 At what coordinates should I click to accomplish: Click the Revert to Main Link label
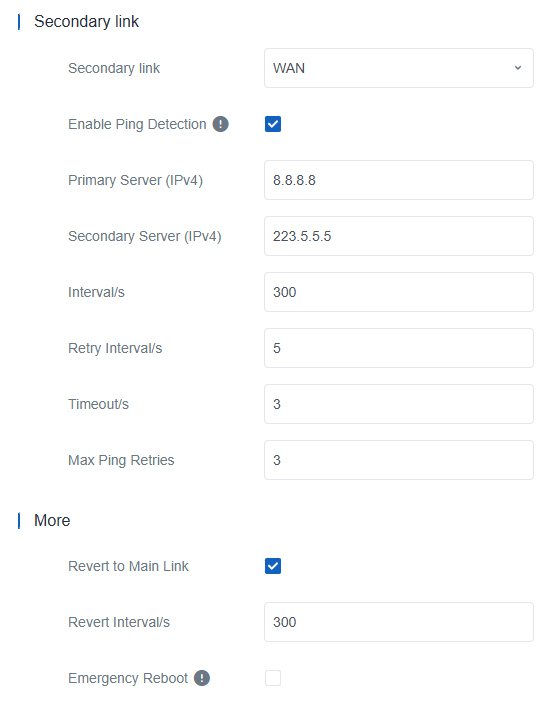point(128,566)
